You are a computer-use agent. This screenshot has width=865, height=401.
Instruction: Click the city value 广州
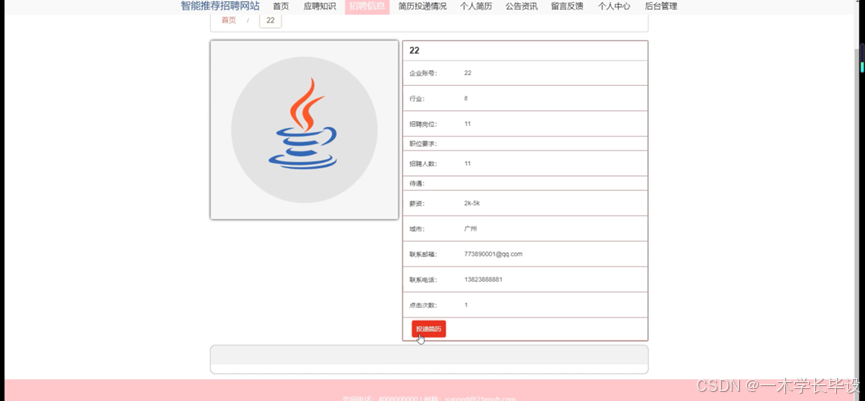471,229
